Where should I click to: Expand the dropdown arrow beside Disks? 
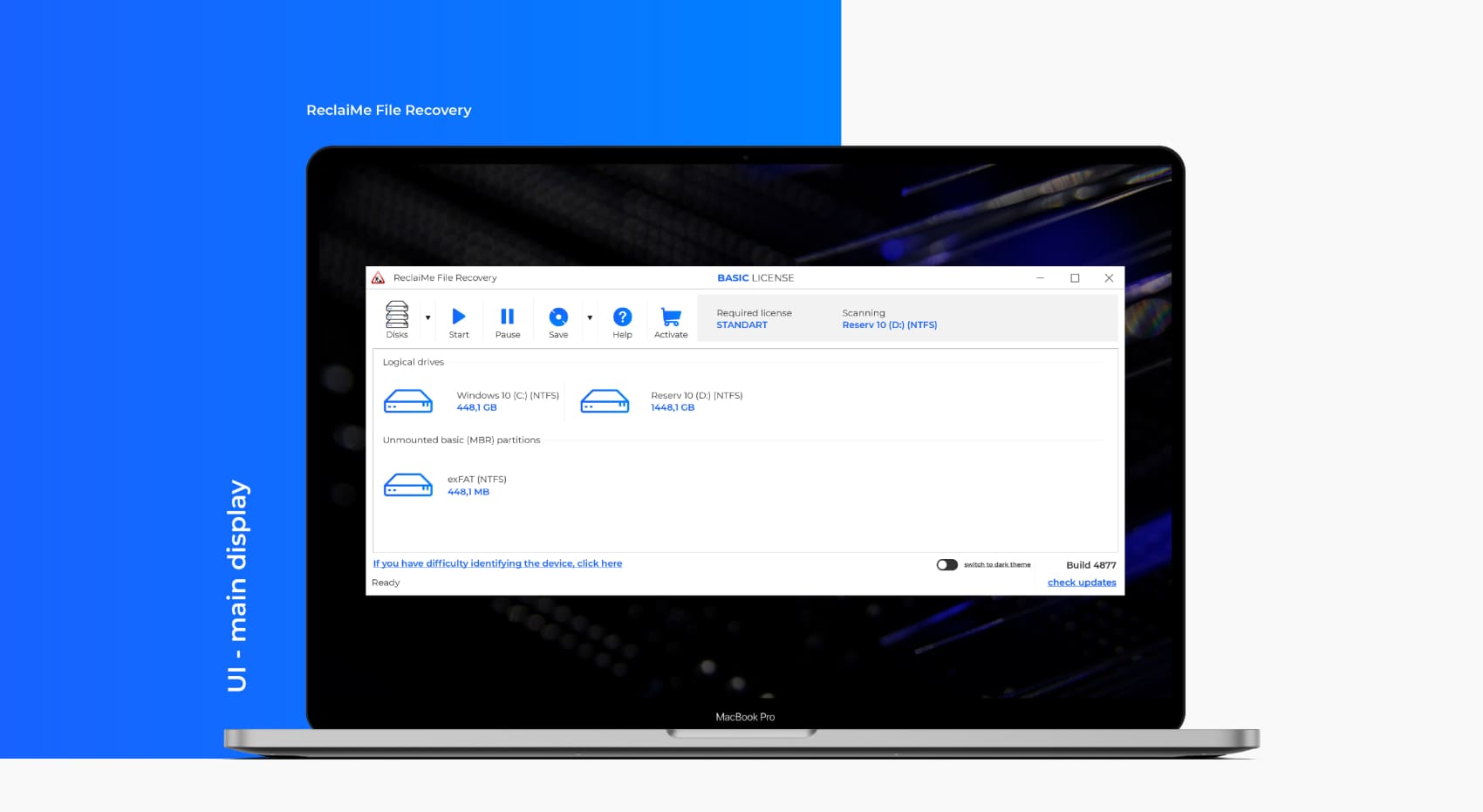click(x=427, y=318)
